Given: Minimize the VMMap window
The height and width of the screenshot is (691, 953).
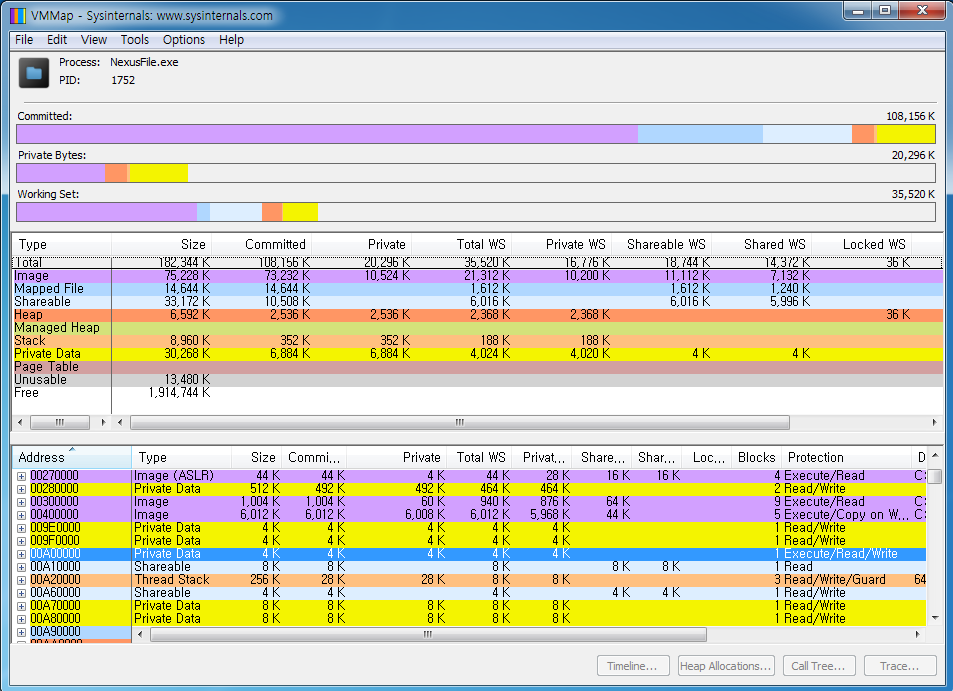Looking at the screenshot, I should tap(858, 10).
